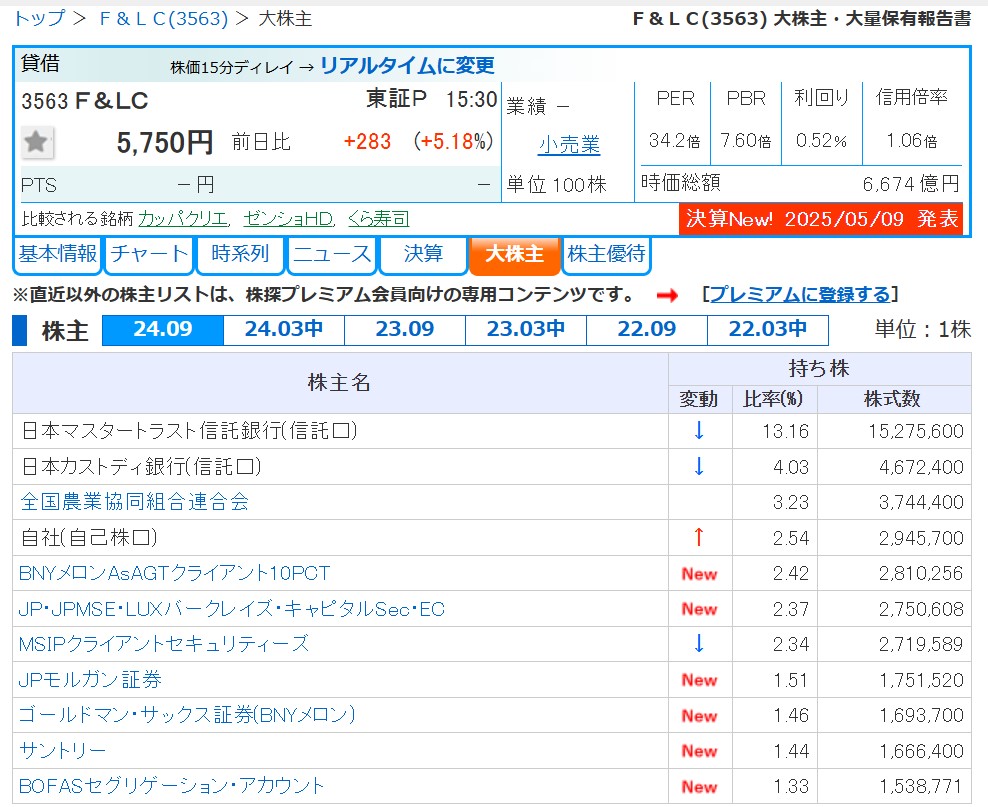Image resolution: width=988 pixels, height=807 pixels.
Task: Click the PBR value 7.60倍
Action: tap(745, 140)
